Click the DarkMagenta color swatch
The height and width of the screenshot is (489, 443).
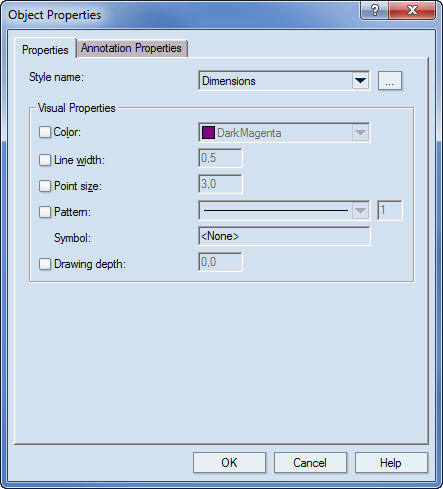[x=208, y=133]
